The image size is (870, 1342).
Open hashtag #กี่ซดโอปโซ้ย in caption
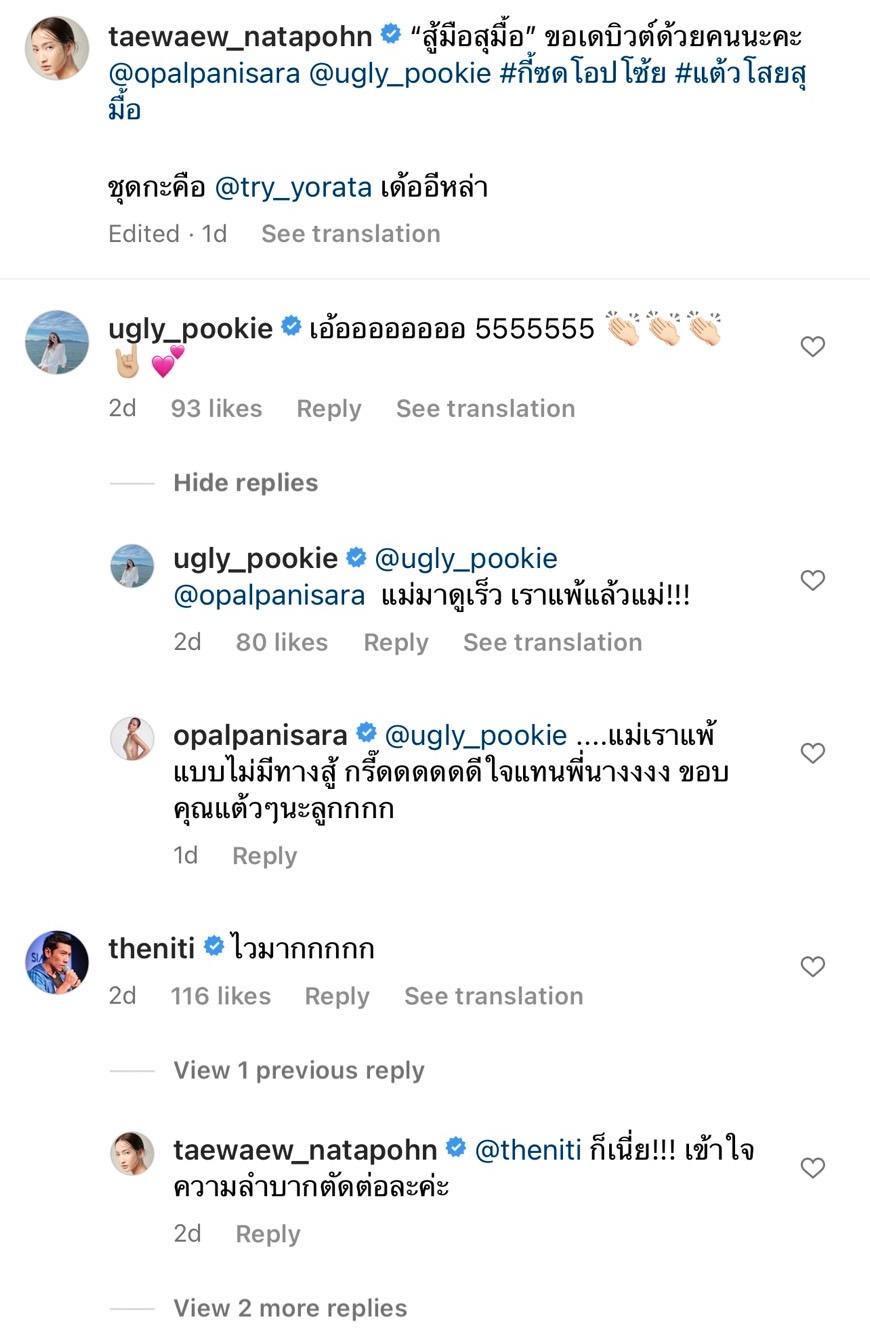(x=582, y=73)
